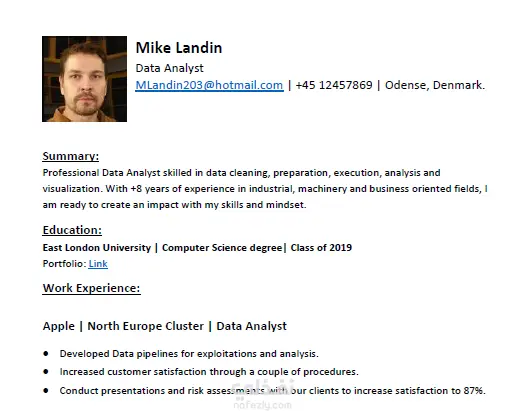Screen dimensions: 525x411
Task: Click the nafezly.com watermark at bottom
Action: click(x=263, y=405)
